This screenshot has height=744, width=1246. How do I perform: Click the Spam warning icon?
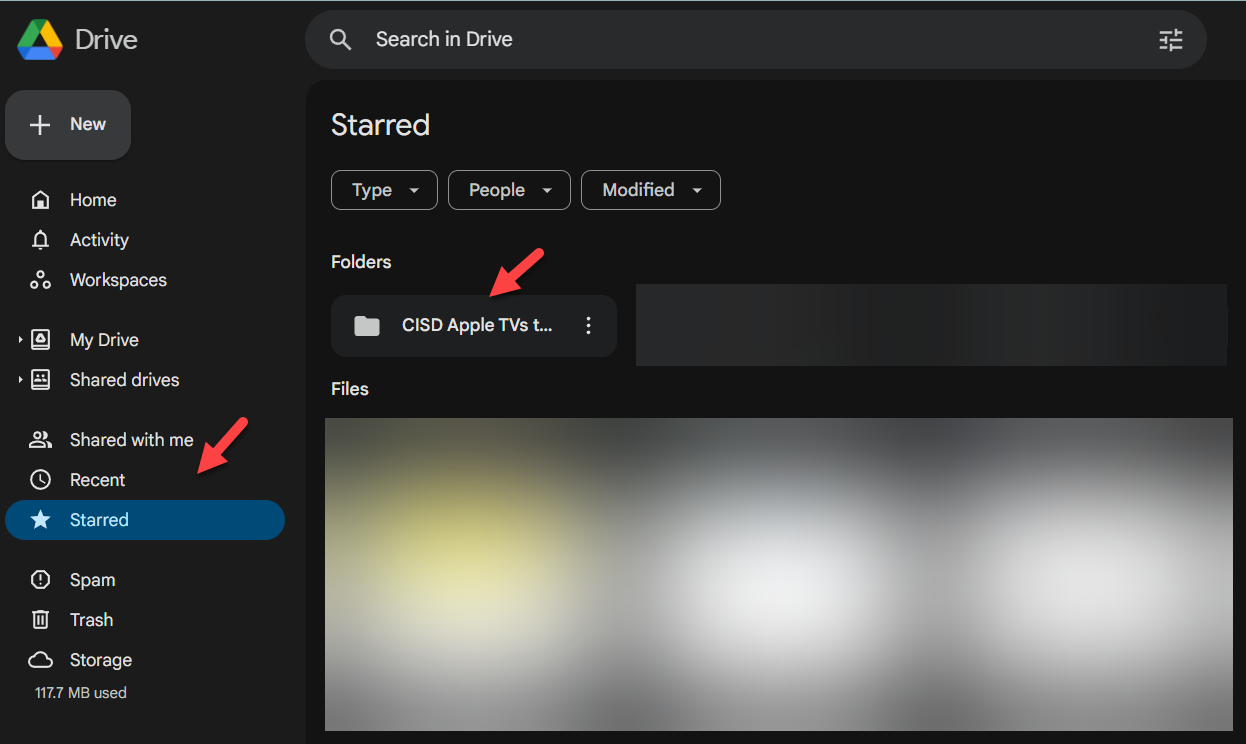tap(40, 580)
